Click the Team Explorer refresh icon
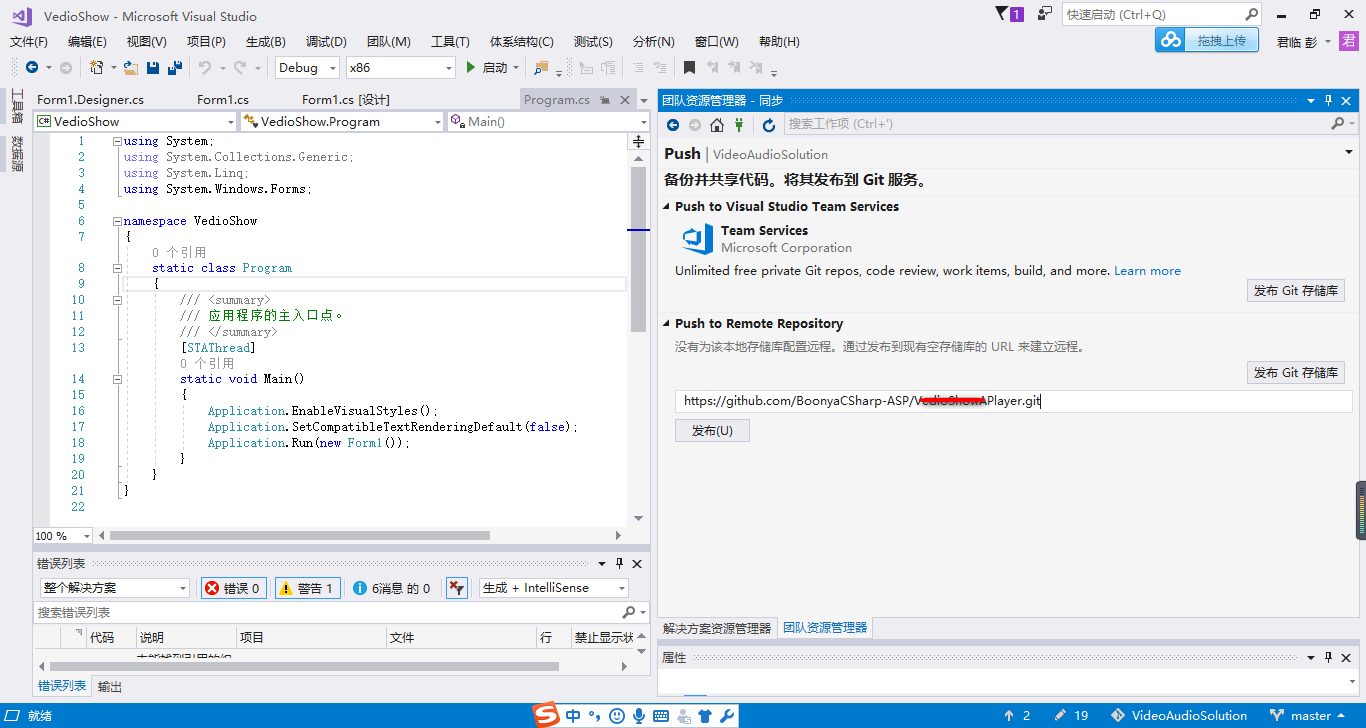 pyautogui.click(x=768, y=125)
